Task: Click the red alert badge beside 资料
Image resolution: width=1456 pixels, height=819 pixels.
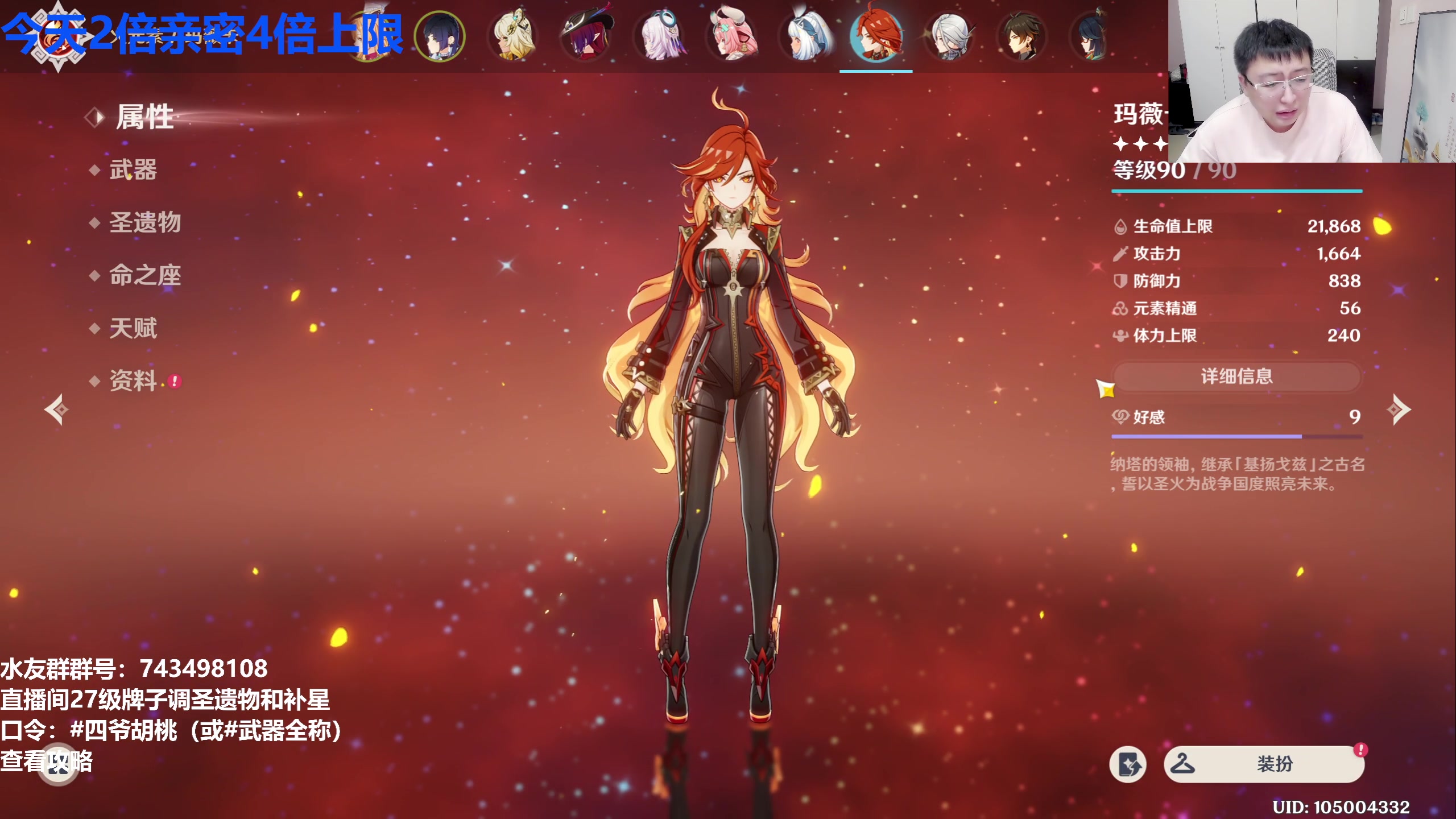Action: 175,381
